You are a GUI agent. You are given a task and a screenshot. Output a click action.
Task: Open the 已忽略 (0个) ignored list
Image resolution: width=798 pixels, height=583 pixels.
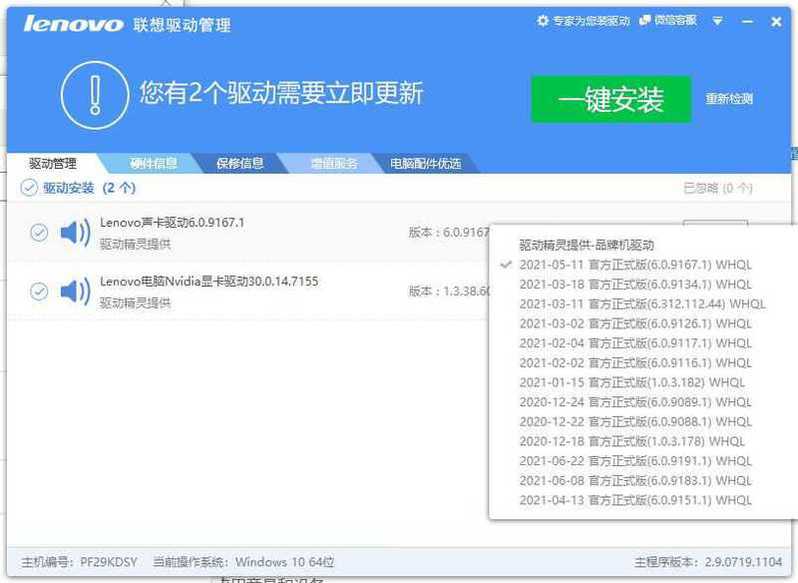(x=718, y=188)
